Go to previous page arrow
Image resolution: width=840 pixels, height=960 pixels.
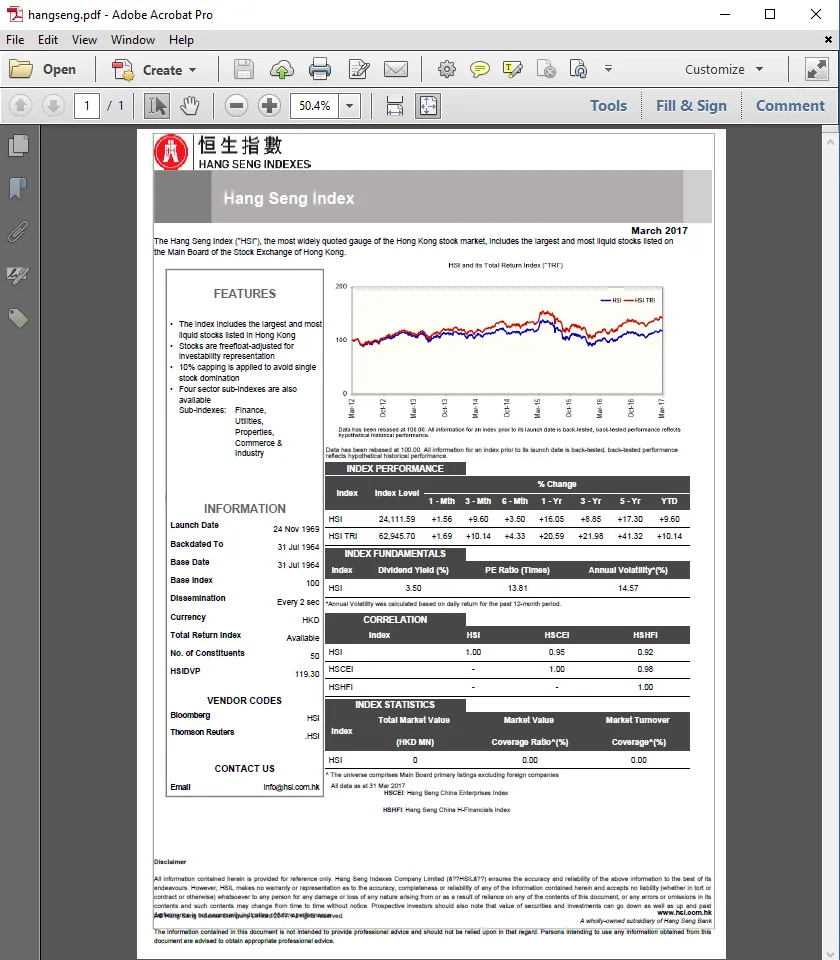(x=20, y=106)
